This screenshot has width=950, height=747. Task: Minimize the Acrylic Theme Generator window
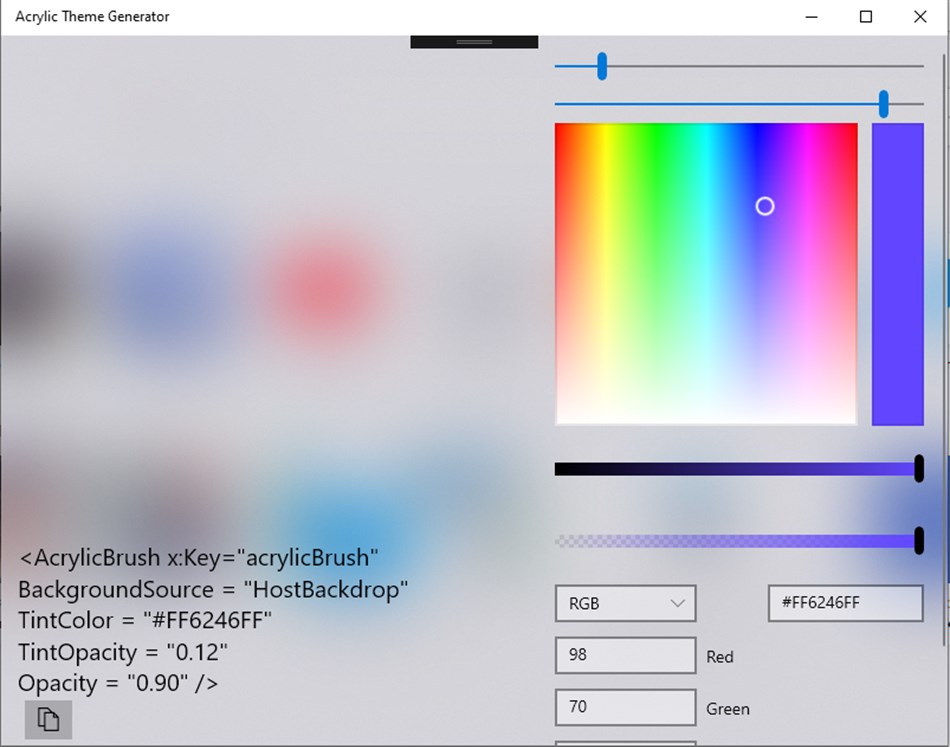(812, 17)
